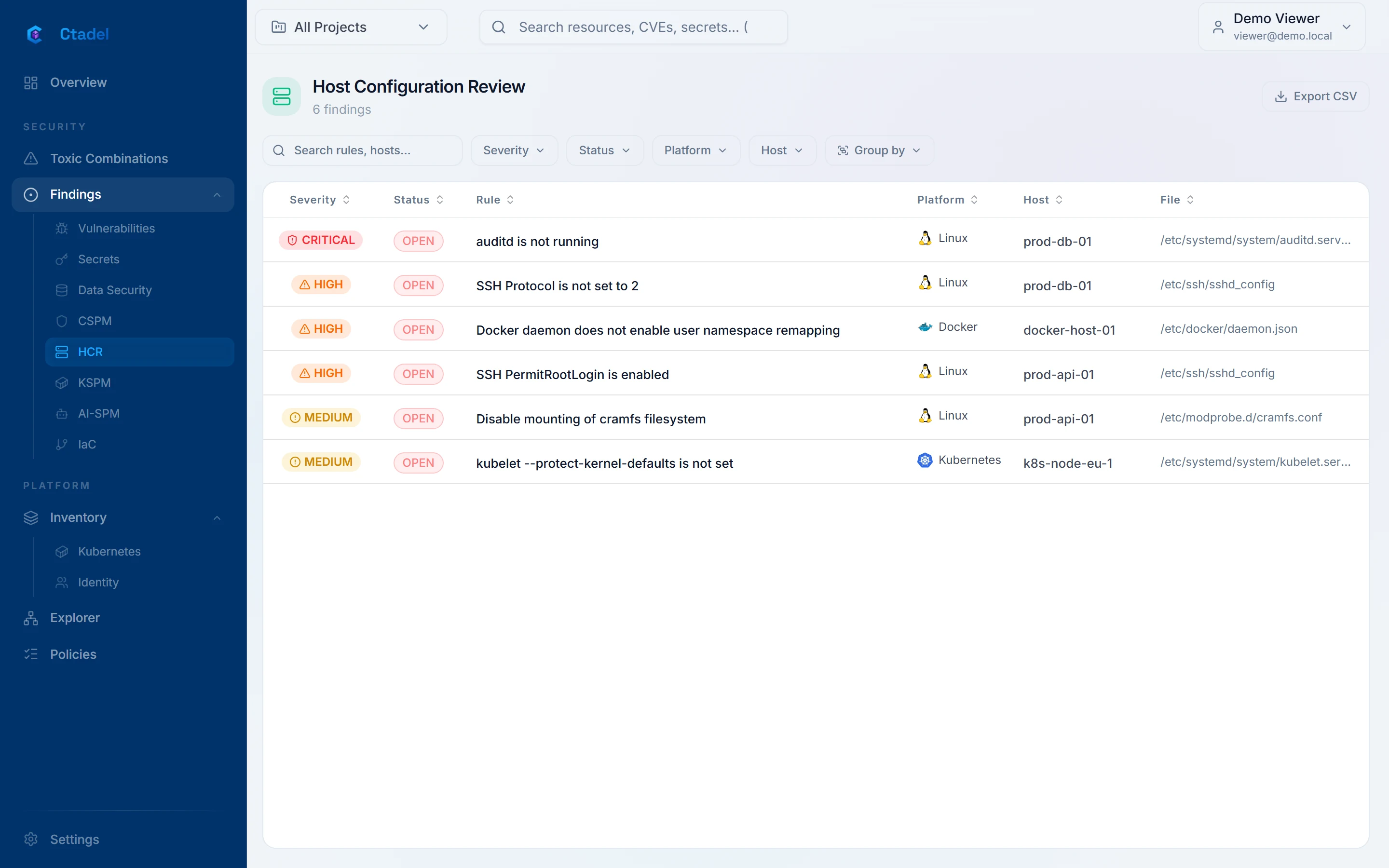Click the Explorer network icon
The width and height of the screenshot is (1389, 868).
pyautogui.click(x=31, y=618)
